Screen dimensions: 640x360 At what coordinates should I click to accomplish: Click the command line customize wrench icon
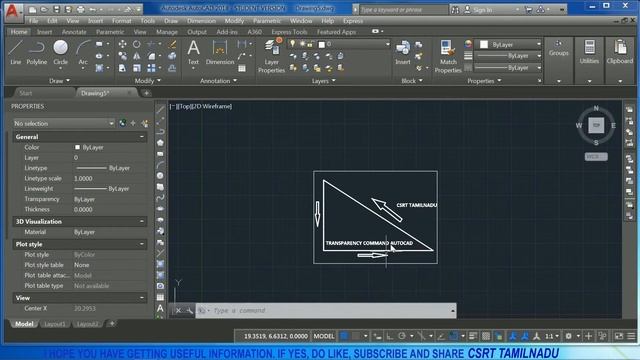click(x=189, y=311)
